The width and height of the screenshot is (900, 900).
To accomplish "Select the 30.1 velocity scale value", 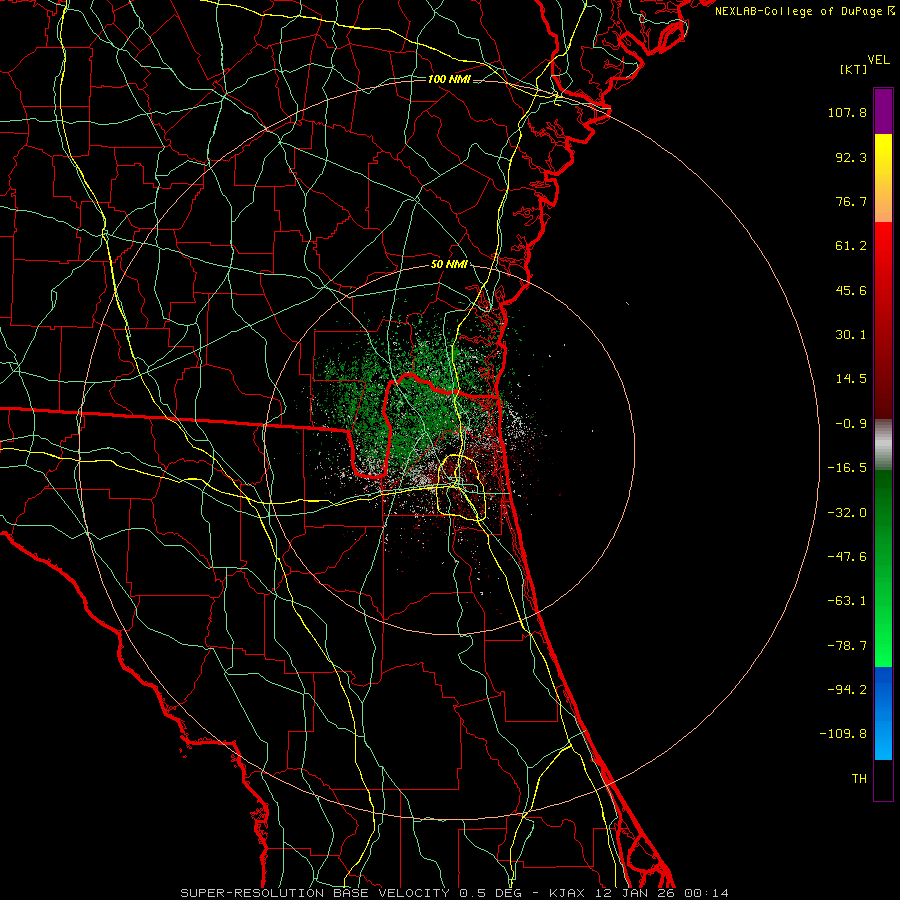I will click(x=851, y=335).
